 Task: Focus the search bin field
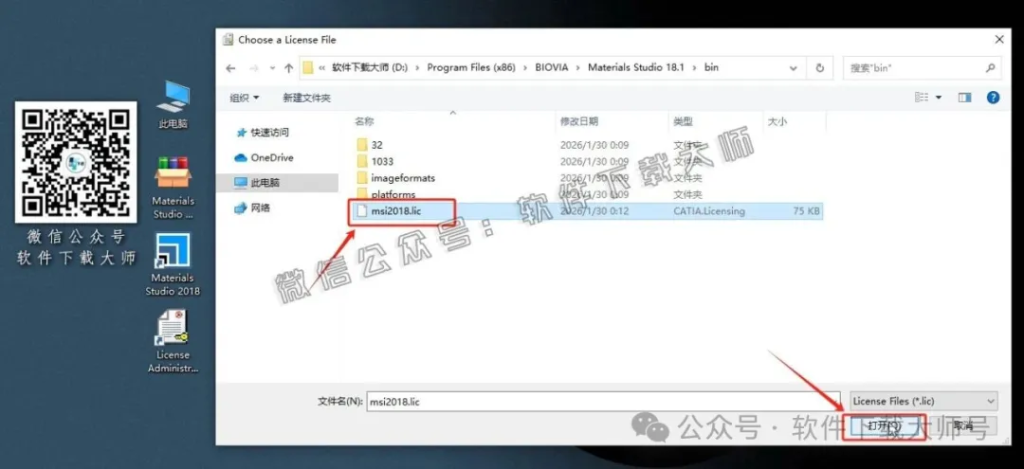[921, 68]
